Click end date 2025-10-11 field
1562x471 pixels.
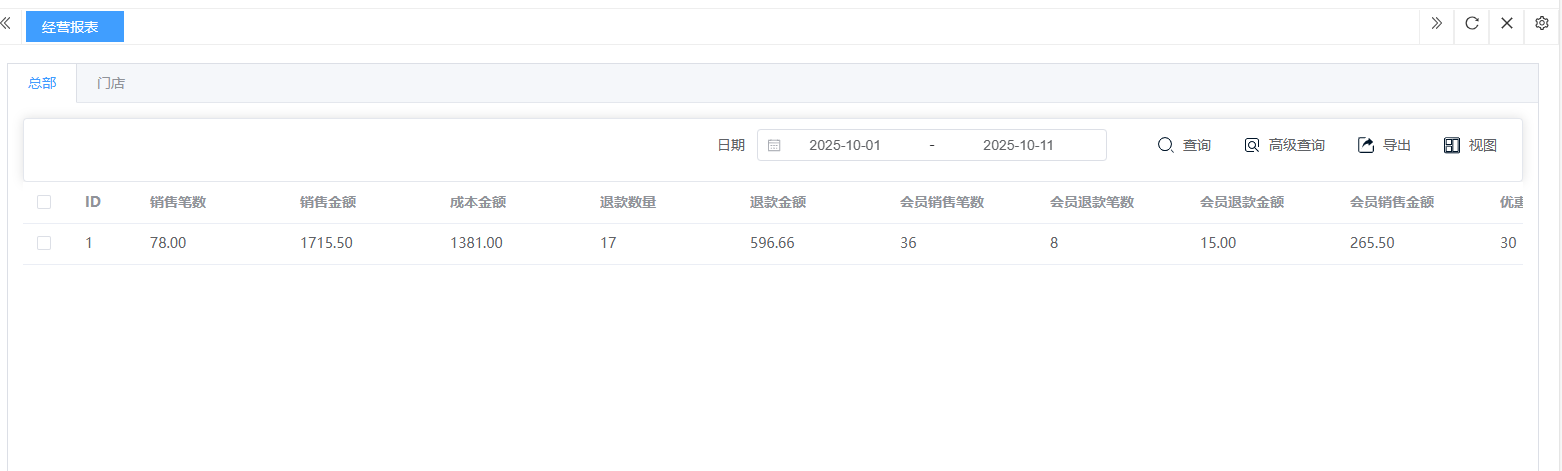pos(1018,145)
